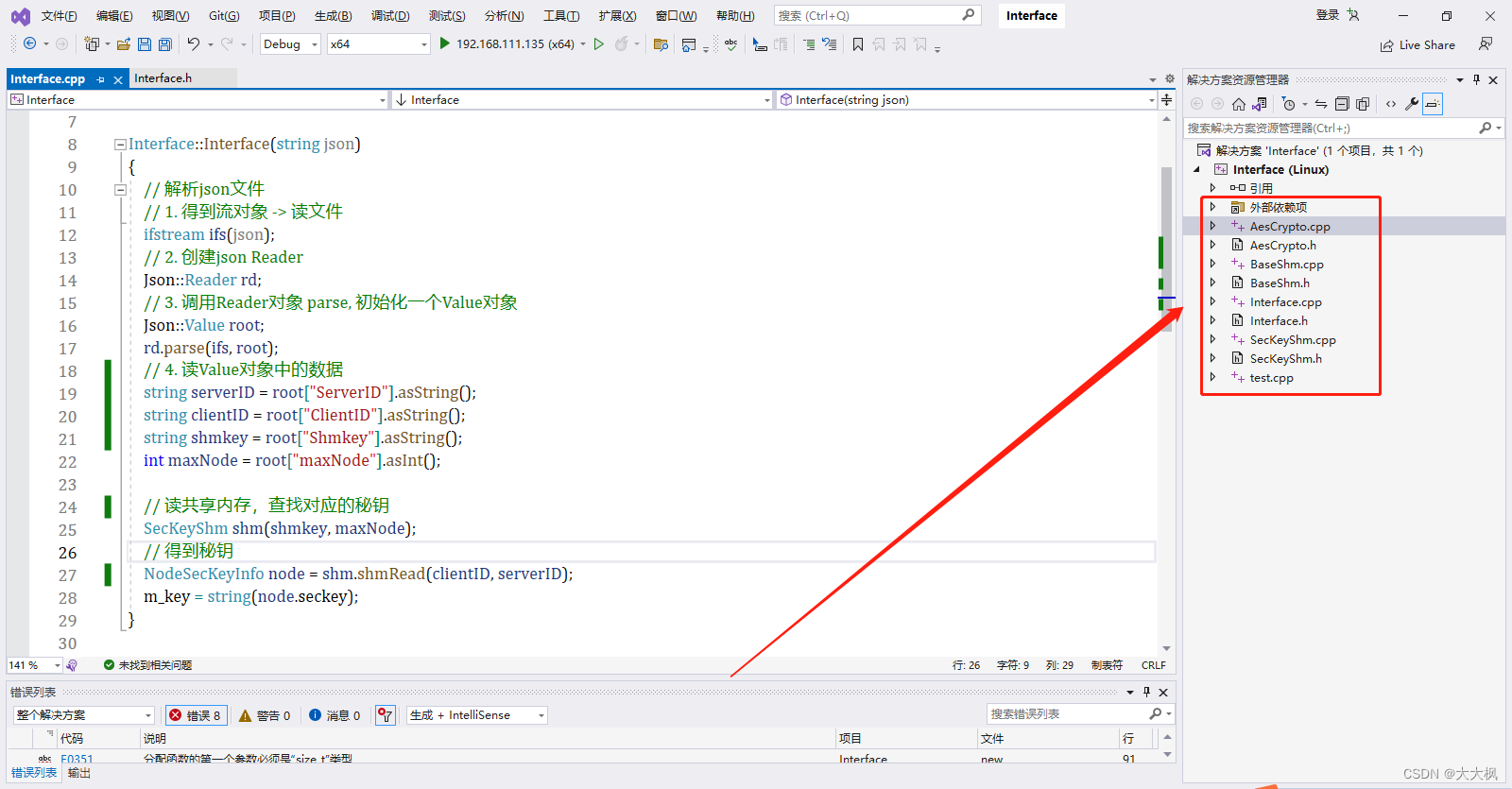Open the 整个解决方案 scope dropdown
The image size is (1512, 789).
tap(83, 715)
